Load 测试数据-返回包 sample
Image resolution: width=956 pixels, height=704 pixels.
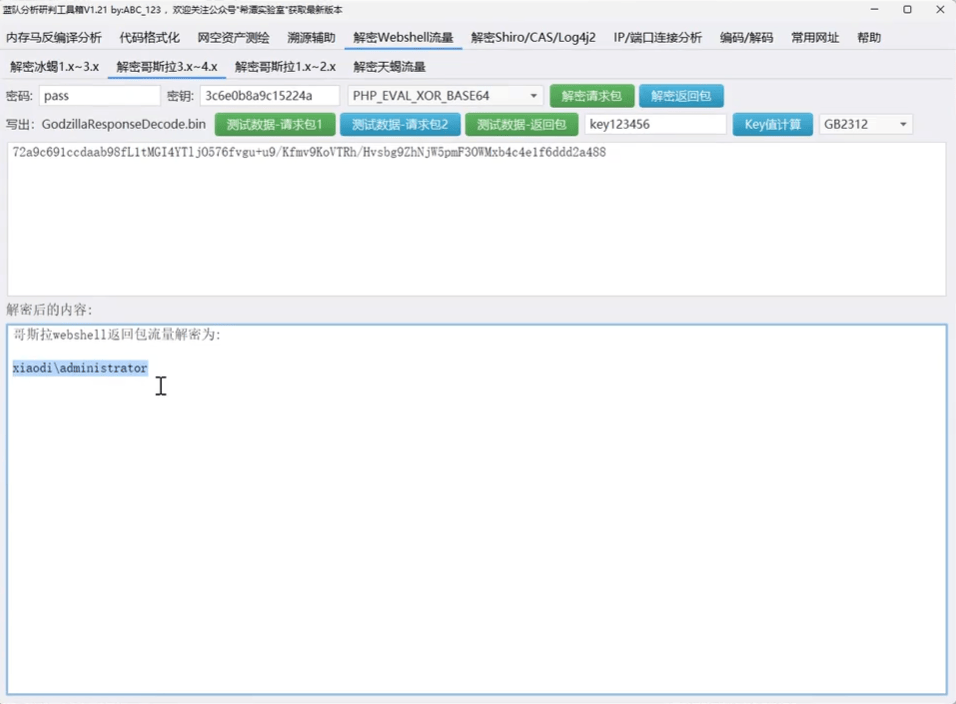[521, 124]
